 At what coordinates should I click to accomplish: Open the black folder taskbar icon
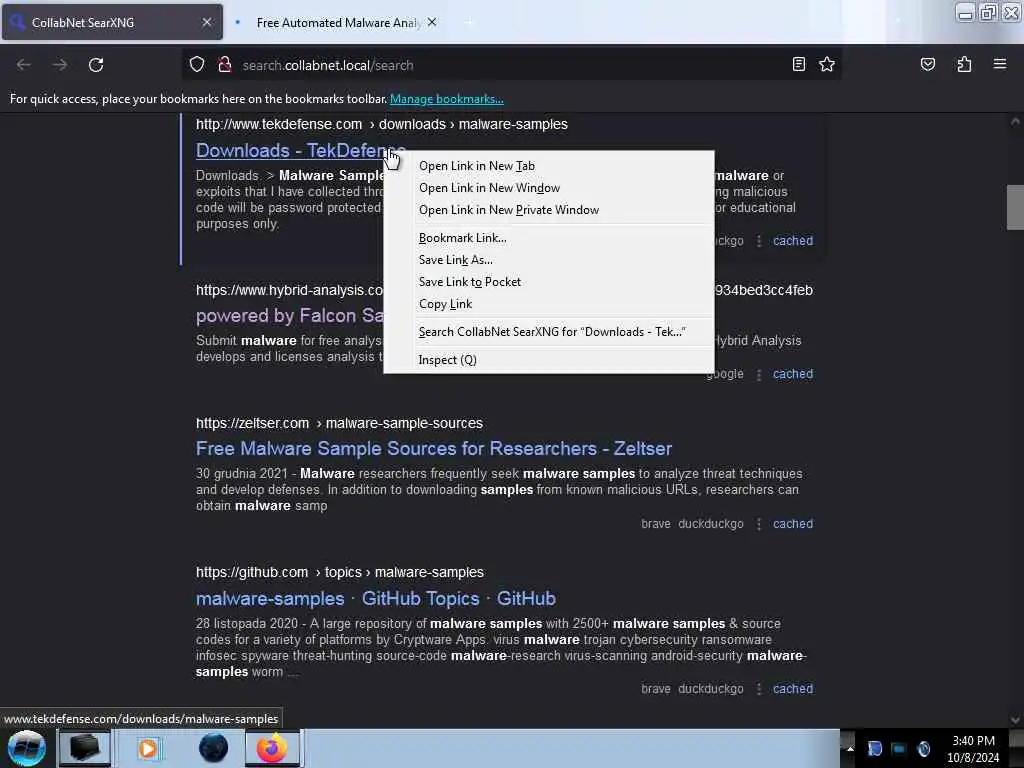pyautogui.click(x=85, y=748)
